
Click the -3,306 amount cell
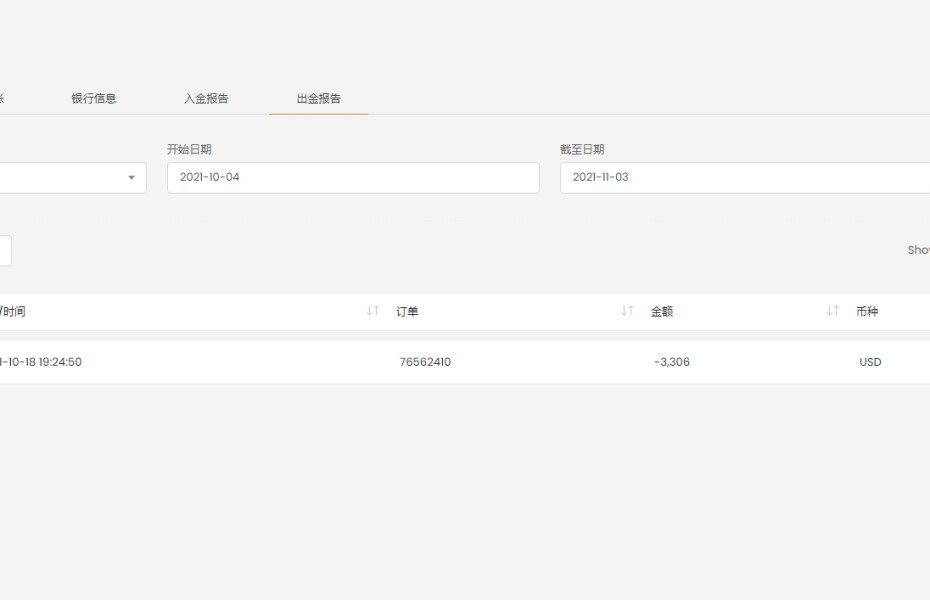tap(672, 362)
